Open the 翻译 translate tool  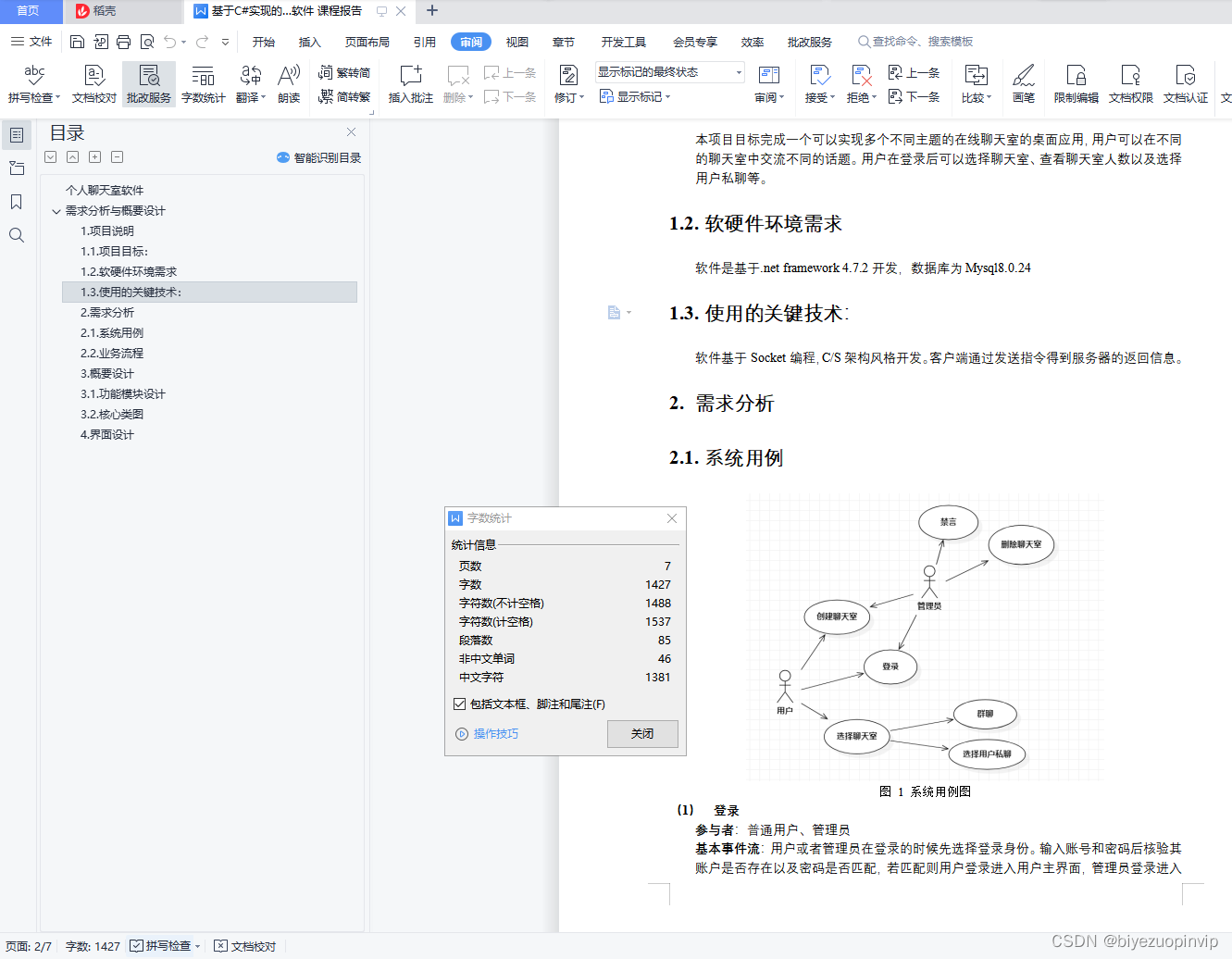[251, 83]
